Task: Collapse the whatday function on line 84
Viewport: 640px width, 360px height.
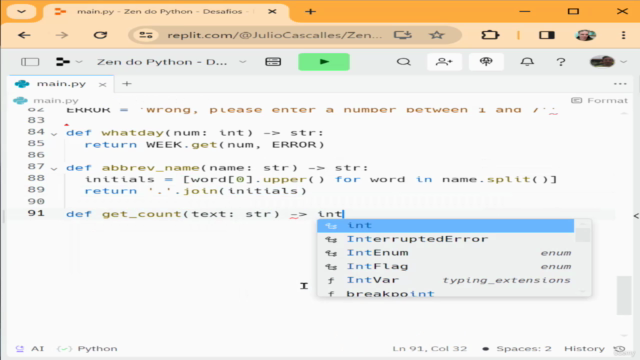Action: point(54,133)
